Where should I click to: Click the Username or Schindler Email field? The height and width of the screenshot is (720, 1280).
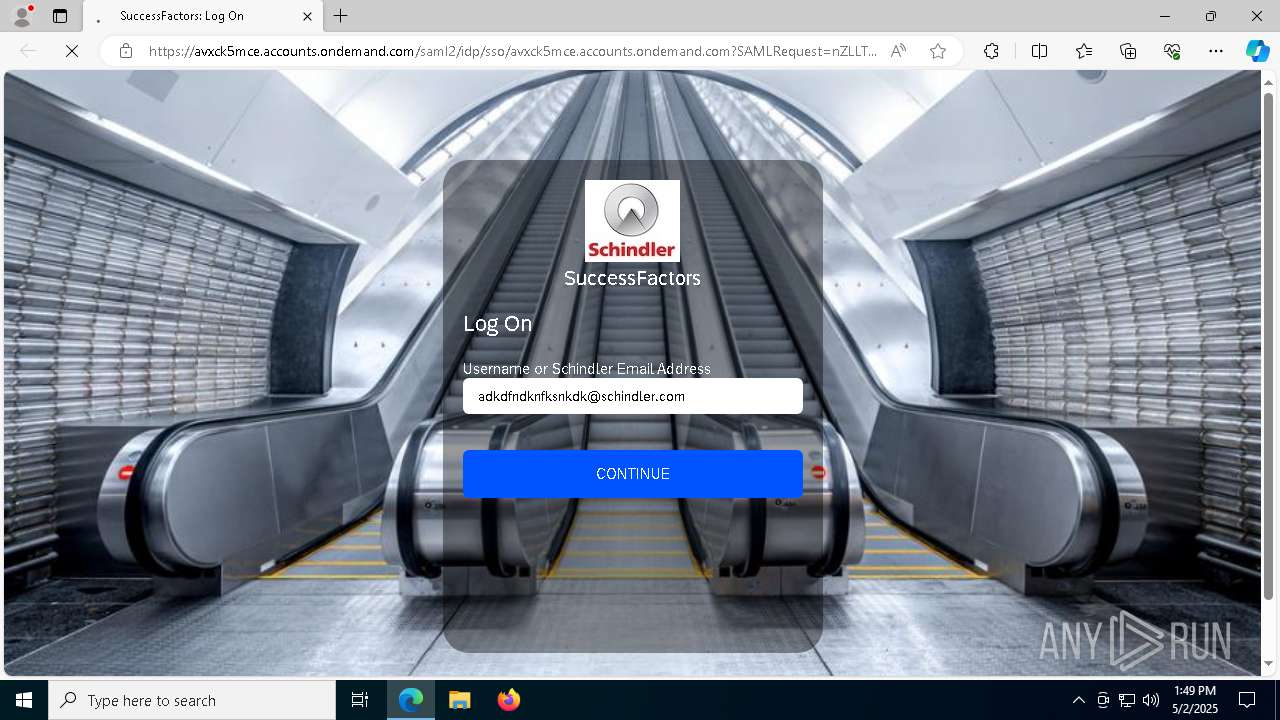[x=632, y=396]
